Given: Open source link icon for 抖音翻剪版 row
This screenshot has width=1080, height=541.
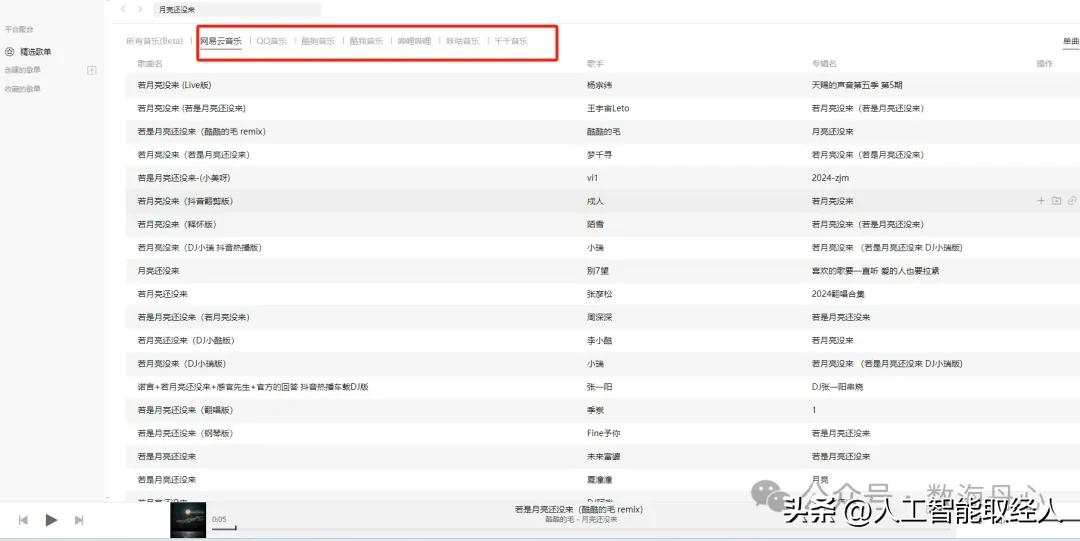Looking at the screenshot, I should pos(1072,201).
